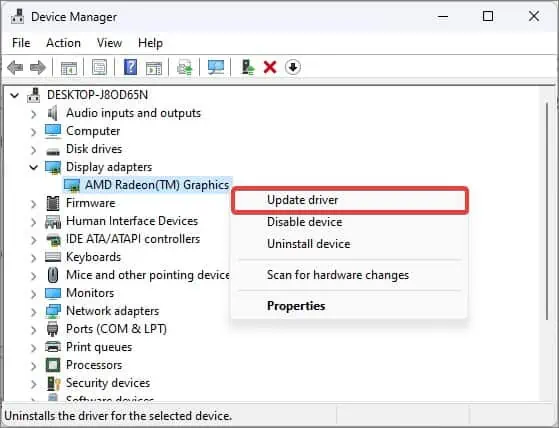Click the Processors icon
This screenshot has height=428, width=559.
tap(53, 365)
